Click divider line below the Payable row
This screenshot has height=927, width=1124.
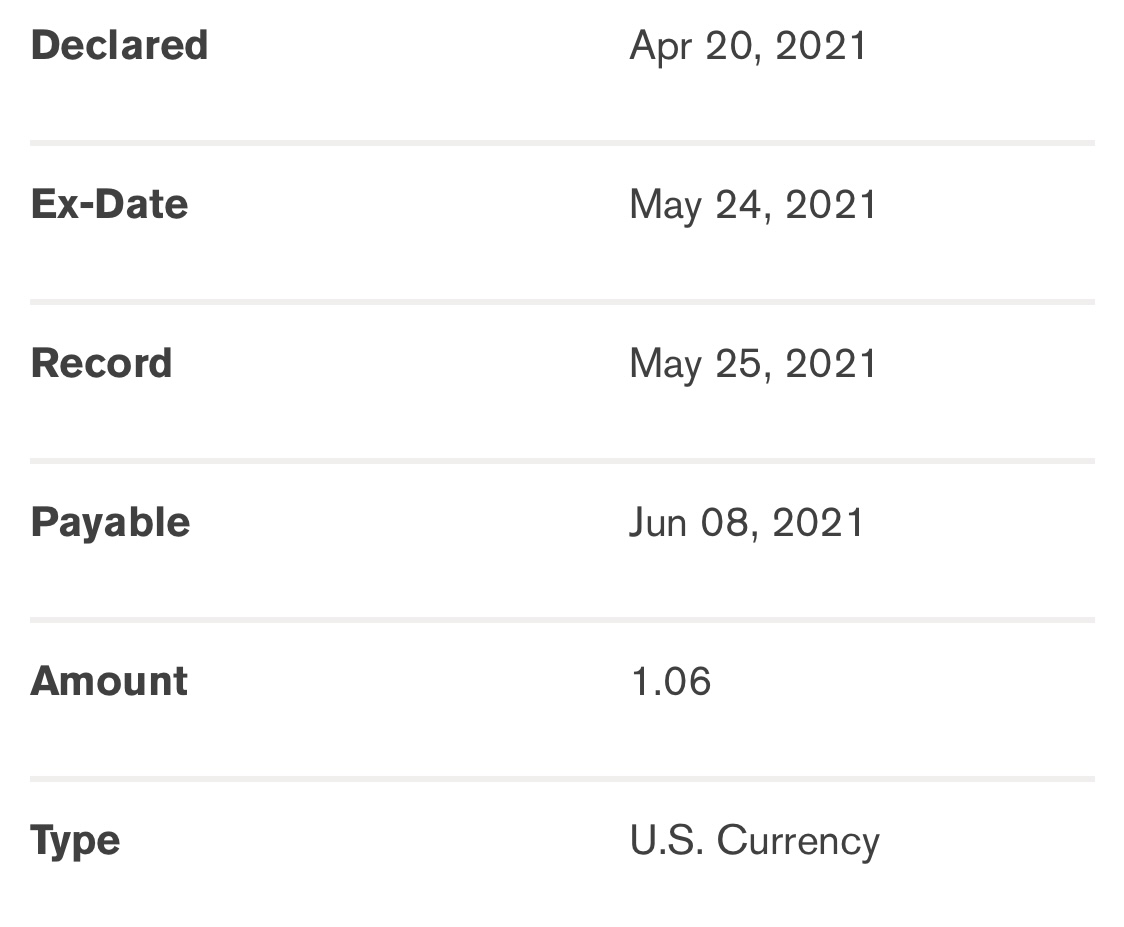[562, 620]
